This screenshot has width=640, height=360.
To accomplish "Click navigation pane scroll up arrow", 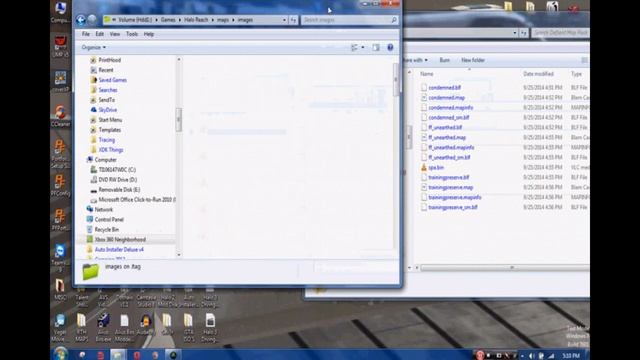I will 179,60.
